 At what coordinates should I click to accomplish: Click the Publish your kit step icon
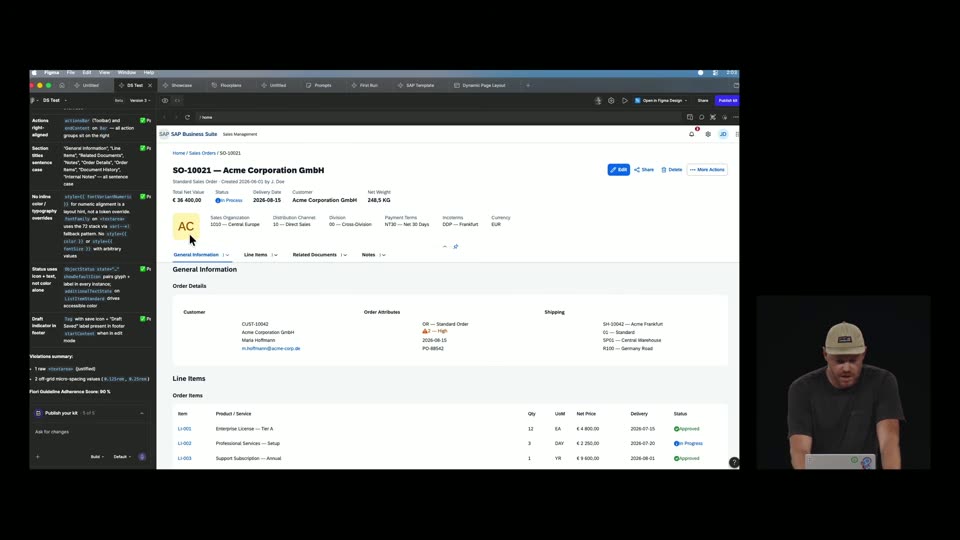coord(39,413)
